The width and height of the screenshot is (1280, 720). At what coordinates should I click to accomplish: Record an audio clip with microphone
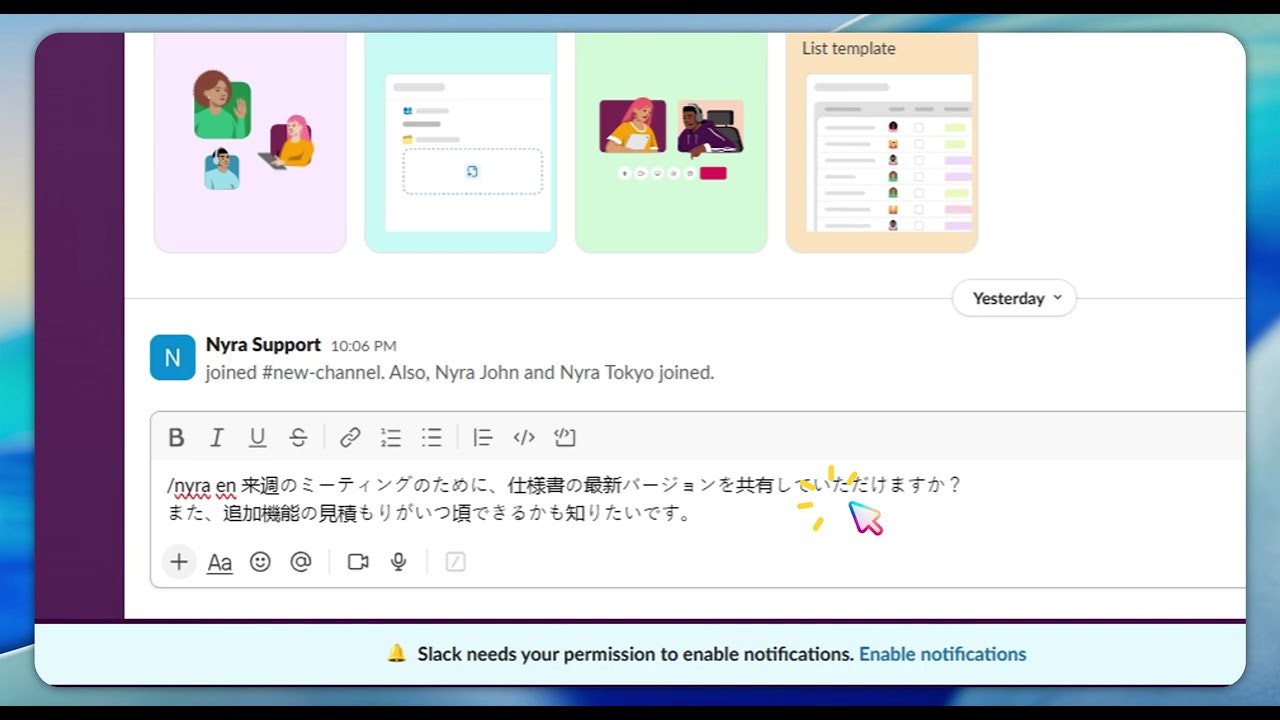click(x=399, y=562)
